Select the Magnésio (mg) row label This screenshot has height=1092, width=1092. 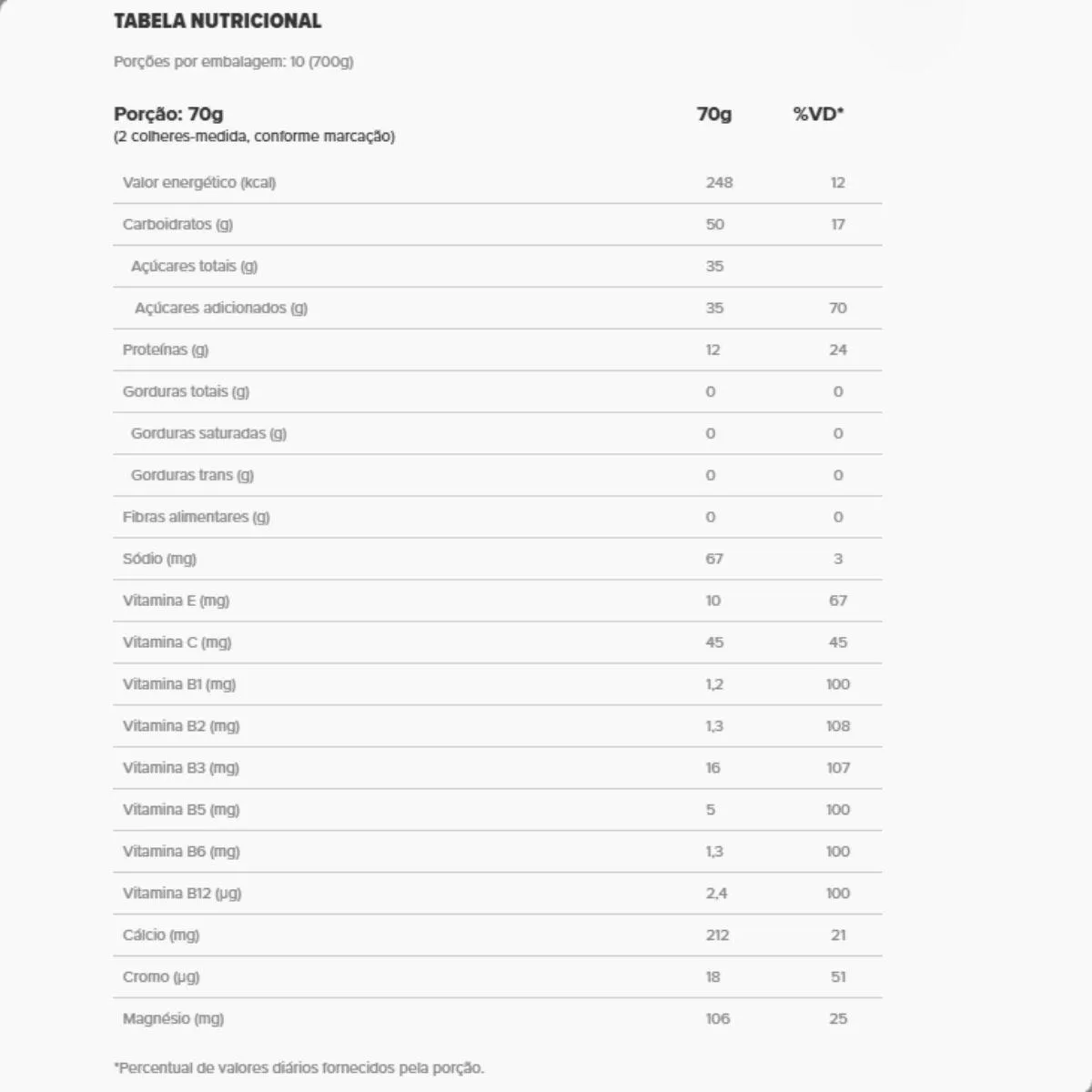(173, 1019)
